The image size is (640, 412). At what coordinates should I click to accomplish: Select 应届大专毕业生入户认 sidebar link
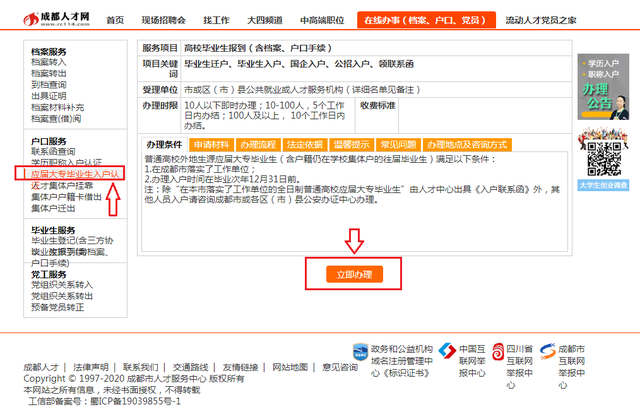coord(76,174)
